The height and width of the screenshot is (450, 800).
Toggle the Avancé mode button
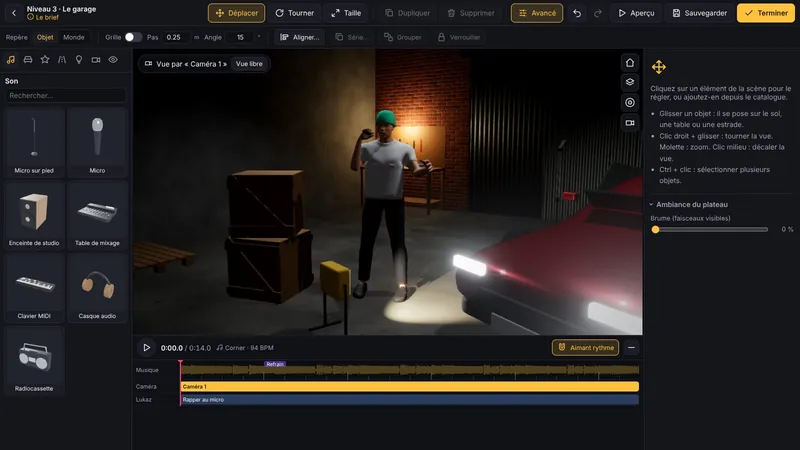click(537, 13)
